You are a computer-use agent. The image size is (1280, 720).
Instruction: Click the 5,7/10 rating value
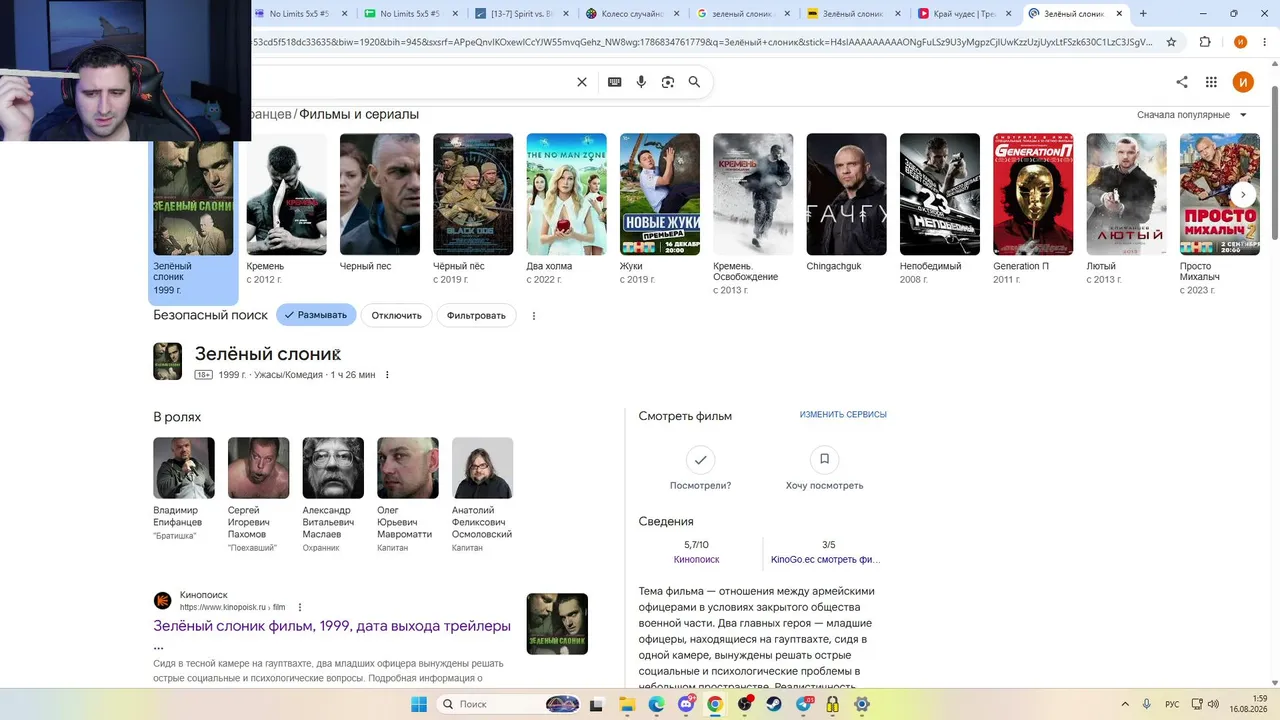[696, 545]
